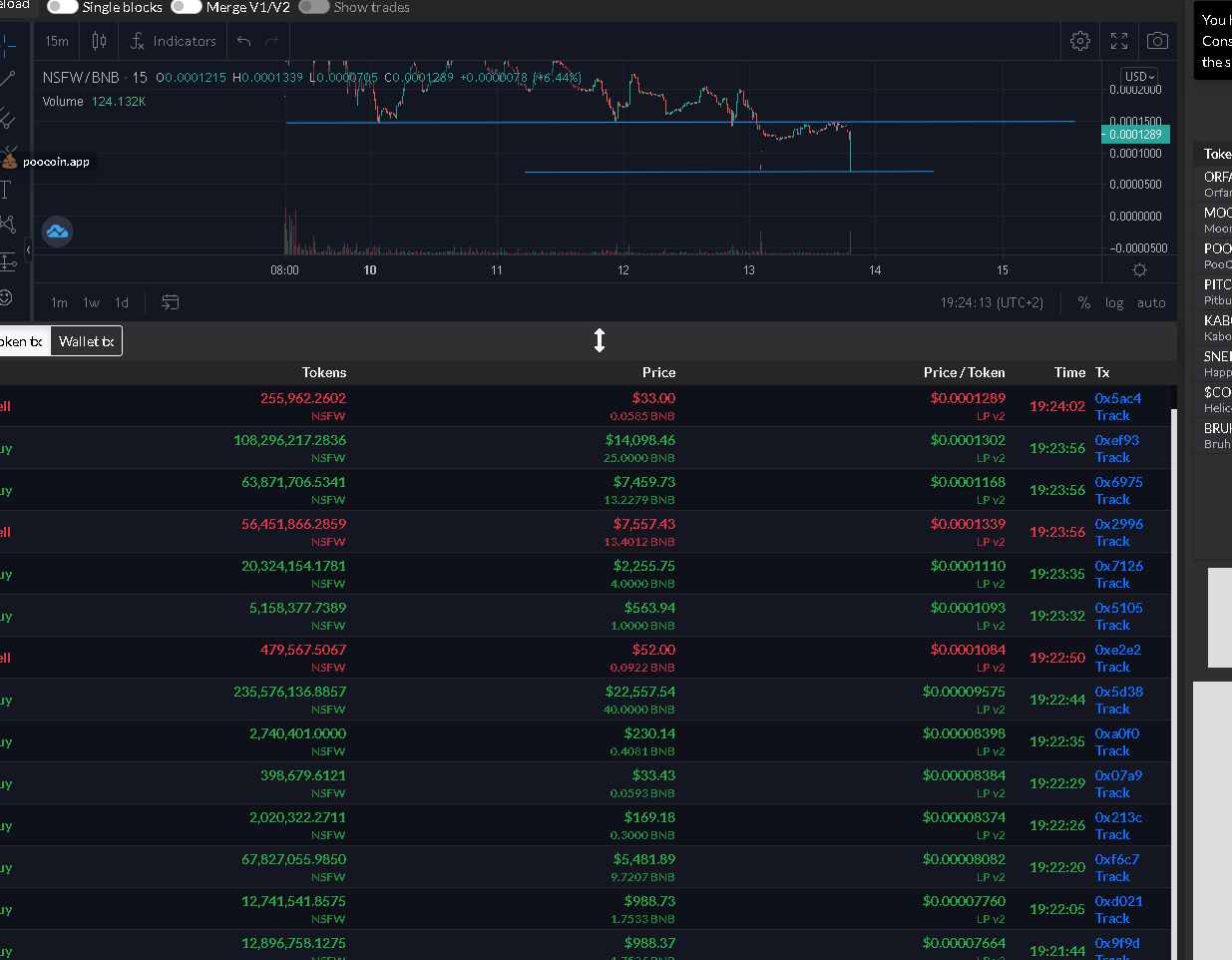Click the Volume 124.132K indicator label
This screenshot has width=1232, height=960.
(94, 102)
